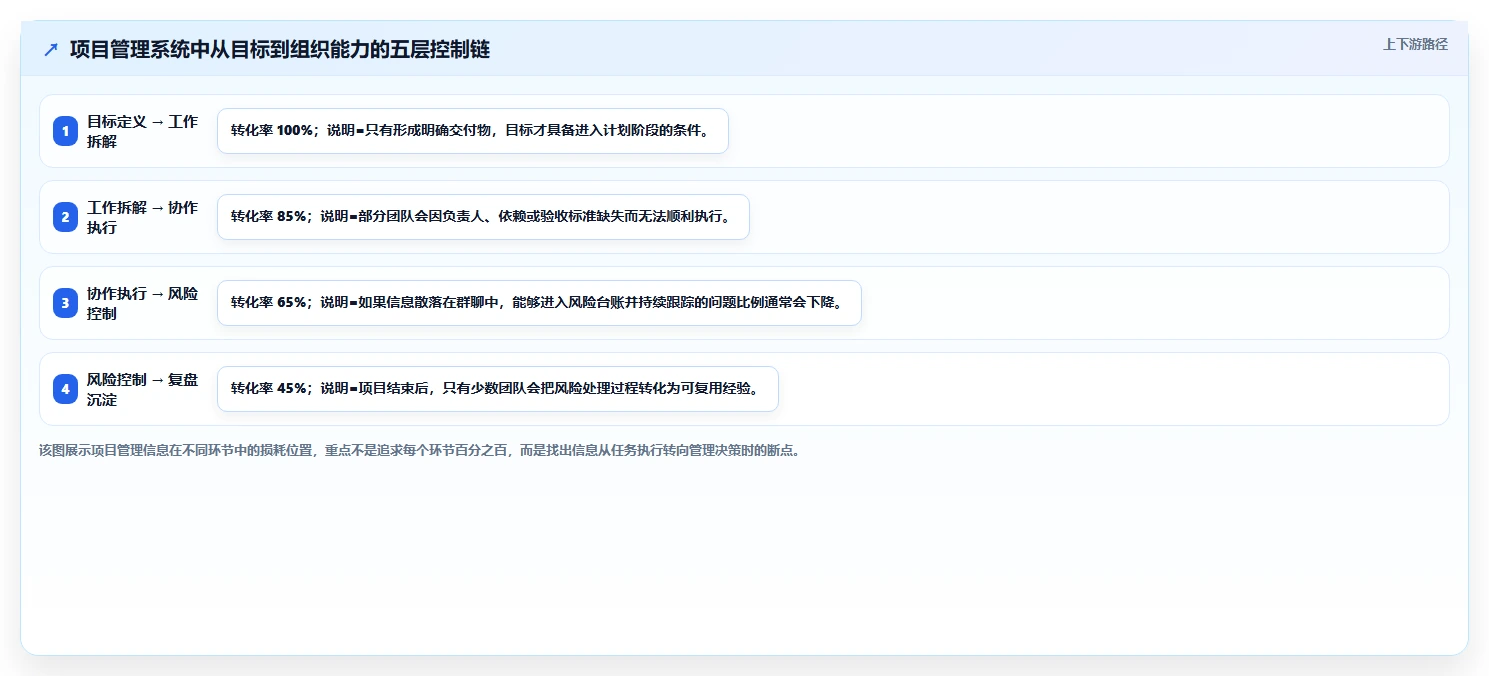
Task: Click the 上下游路径 label at top right
Action: [1415, 44]
